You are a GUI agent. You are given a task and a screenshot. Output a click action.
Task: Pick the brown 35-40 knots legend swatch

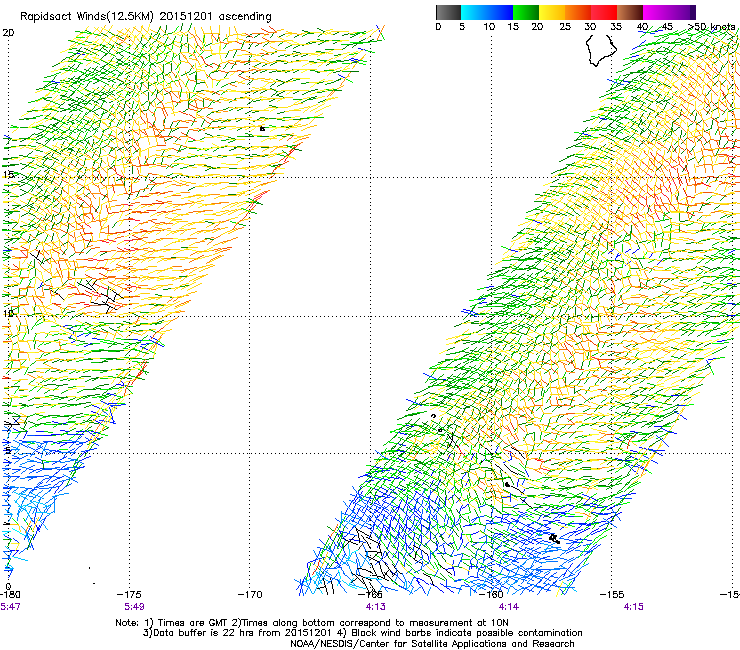[630, 12]
